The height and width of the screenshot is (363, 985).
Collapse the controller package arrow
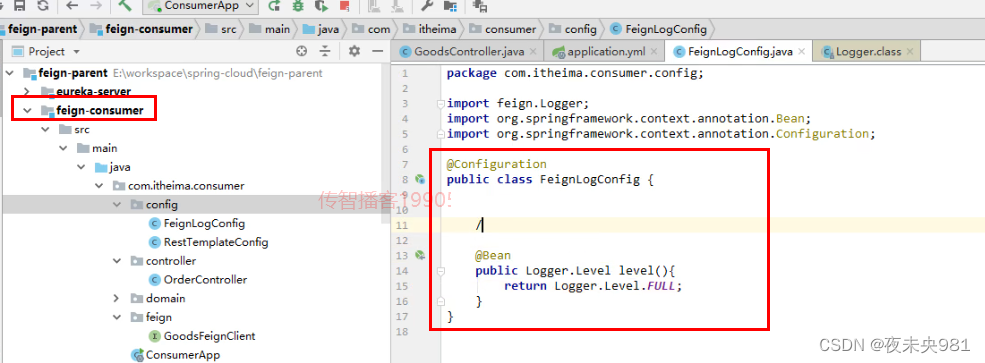117,261
